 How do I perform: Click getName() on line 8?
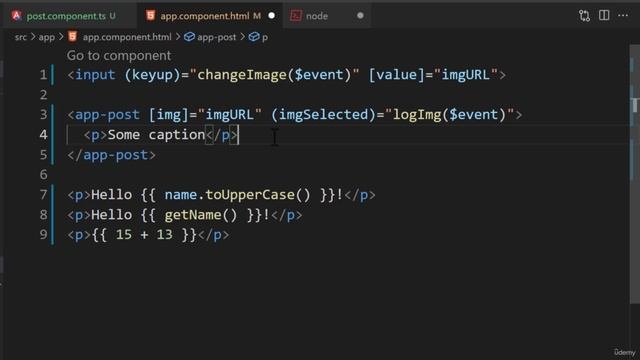pyautogui.click(x=201, y=215)
